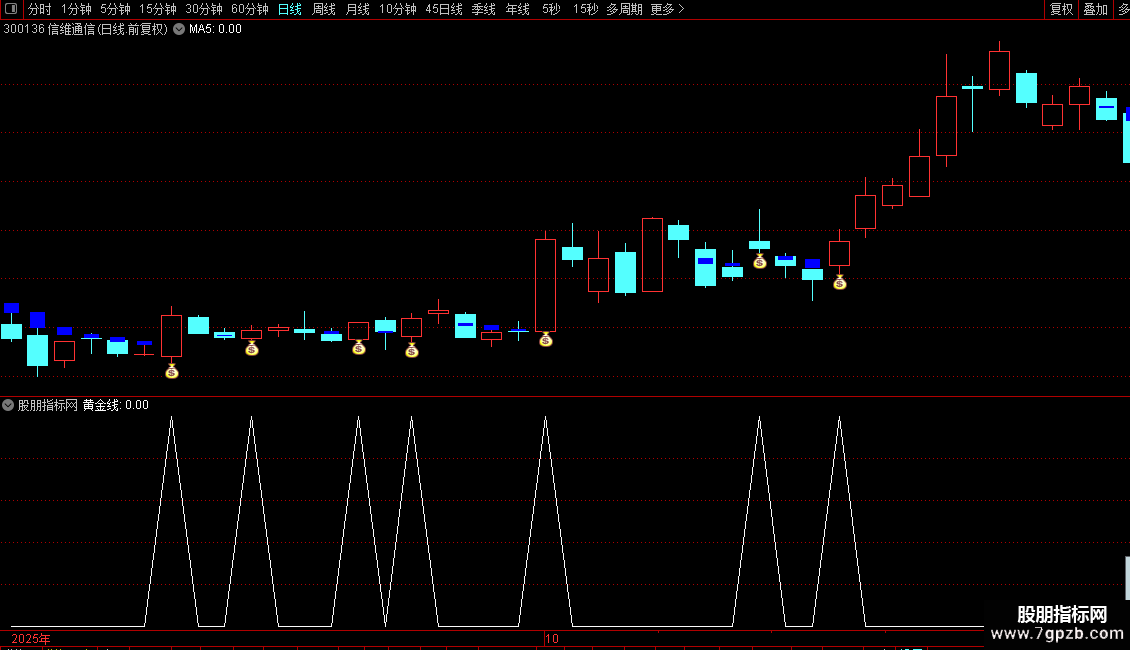Click third money bag signal icon
This screenshot has height=650, width=1130.
[359, 347]
